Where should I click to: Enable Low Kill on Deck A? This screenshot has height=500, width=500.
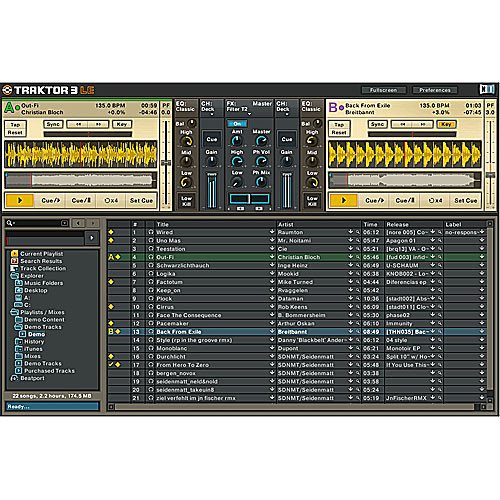[x=186, y=201]
